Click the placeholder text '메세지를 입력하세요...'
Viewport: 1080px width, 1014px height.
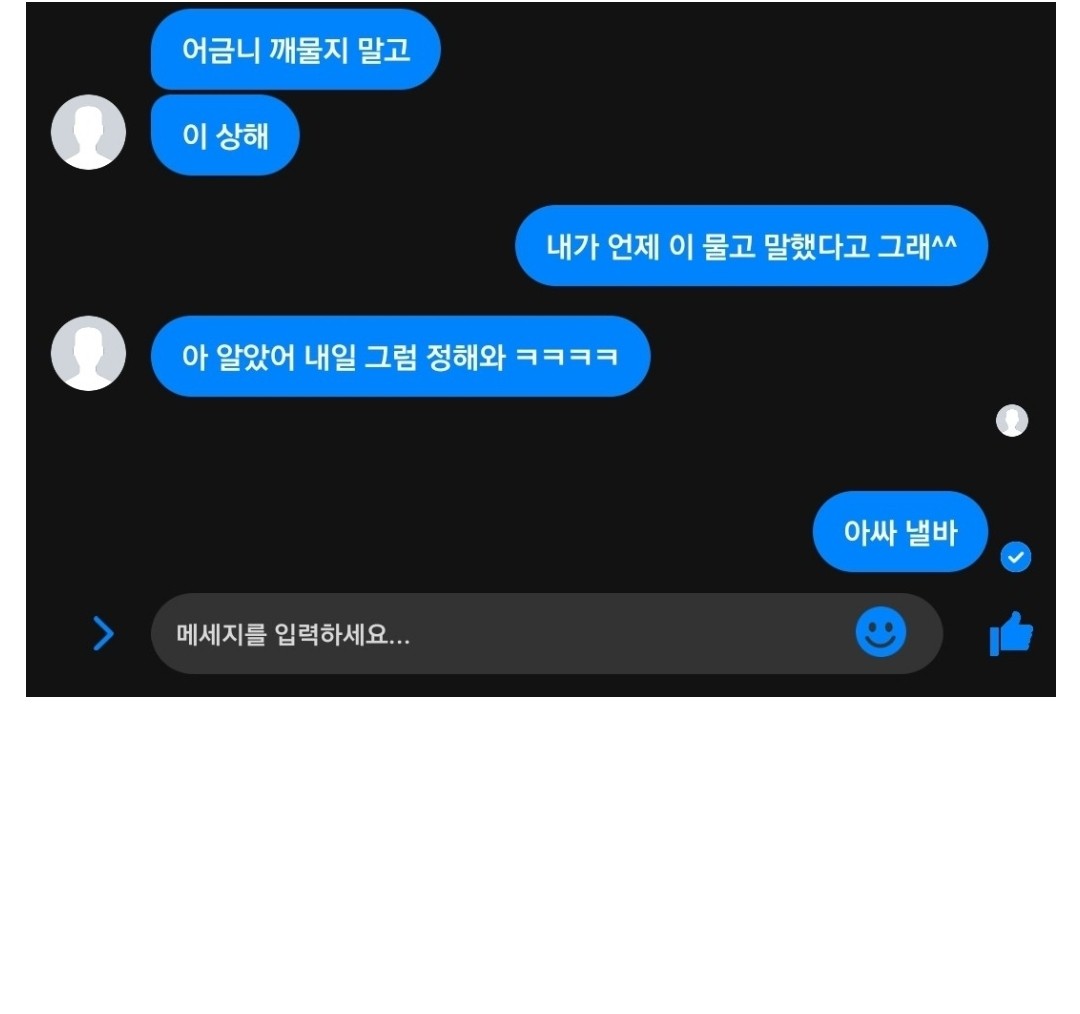[293, 634]
